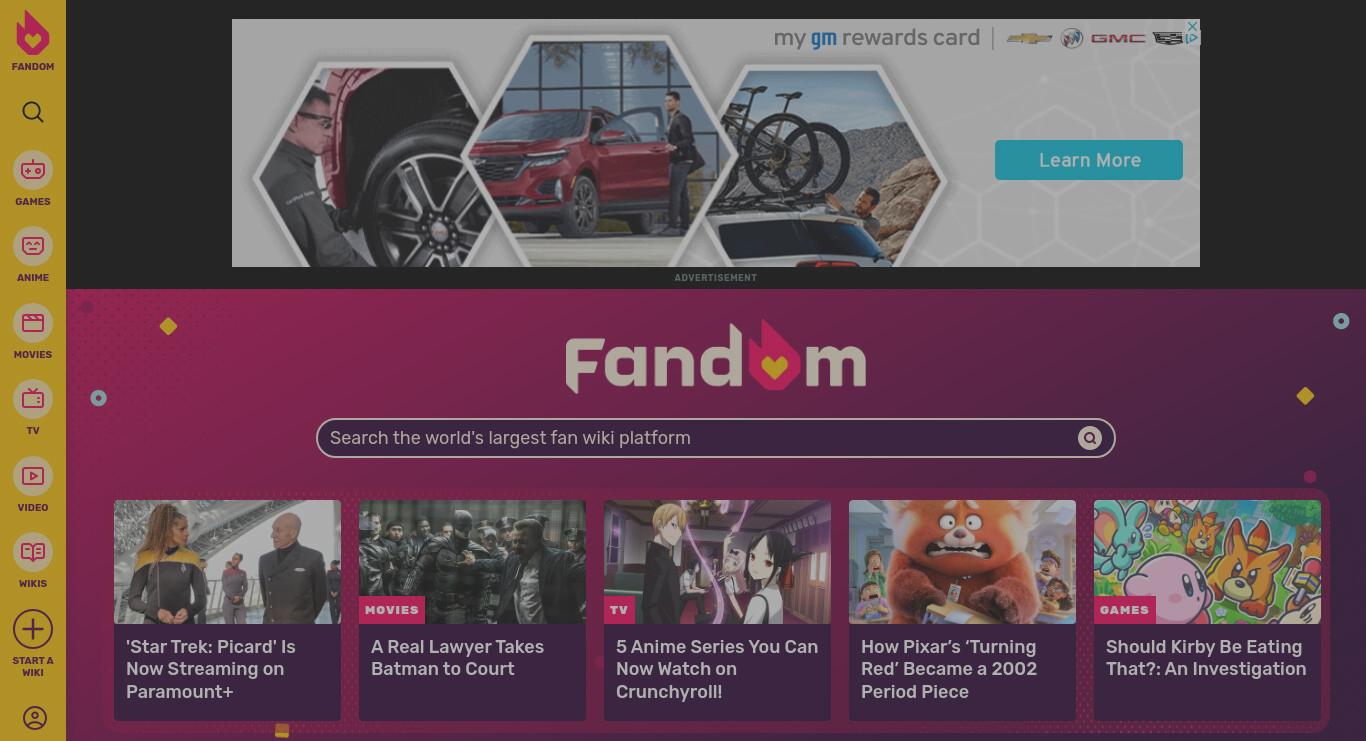
Task: Click the search submit button in search bar
Action: pyautogui.click(x=1090, y=438)
